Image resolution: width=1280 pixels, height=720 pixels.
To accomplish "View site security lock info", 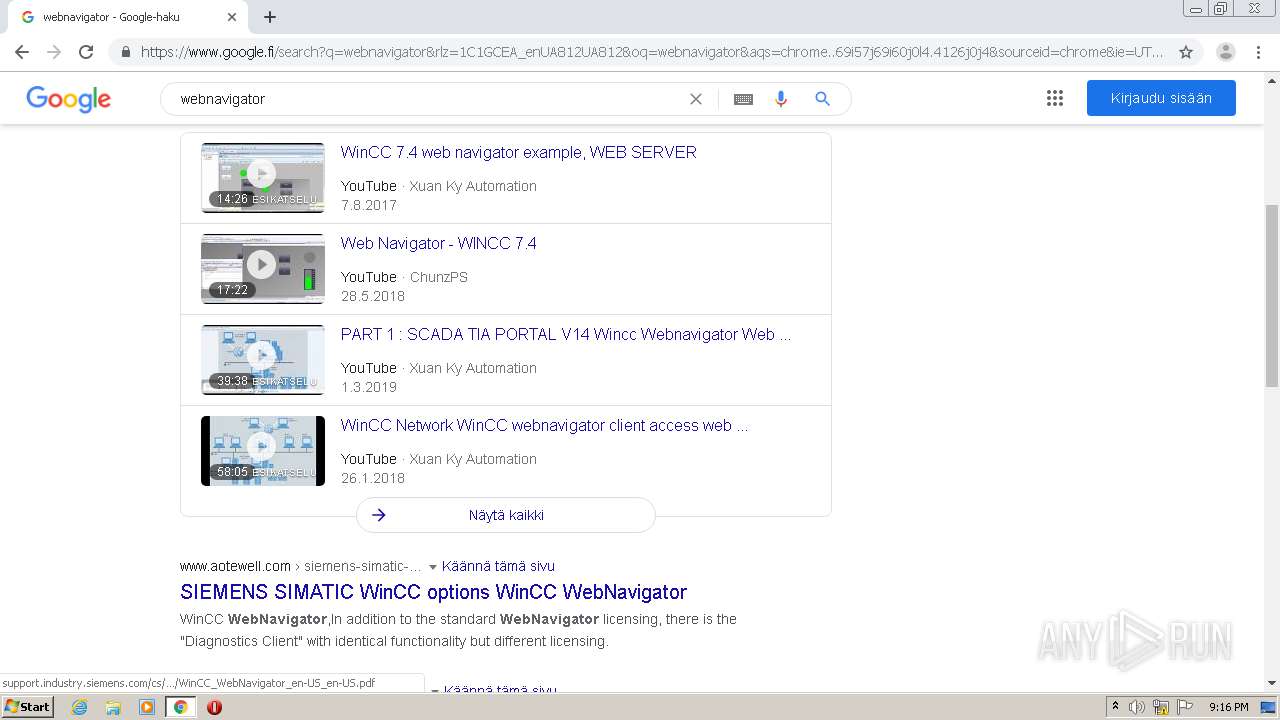I will [x=125, y=52].
